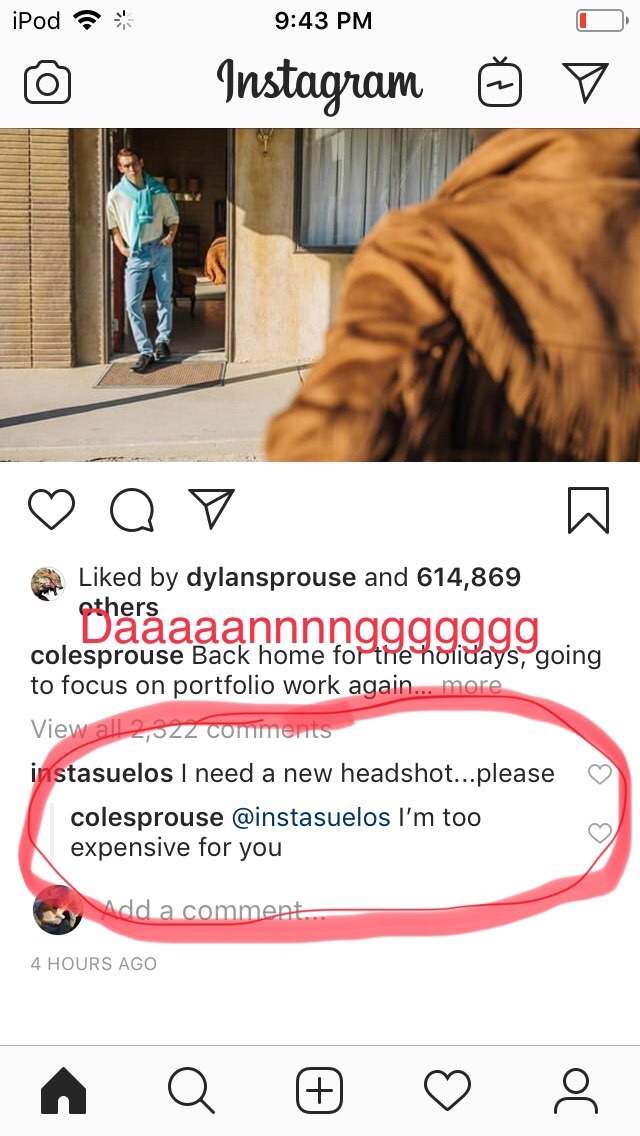Screen dimensions: 640x1136
Task: Go to the Home tab
Action: pos(64,1090)
